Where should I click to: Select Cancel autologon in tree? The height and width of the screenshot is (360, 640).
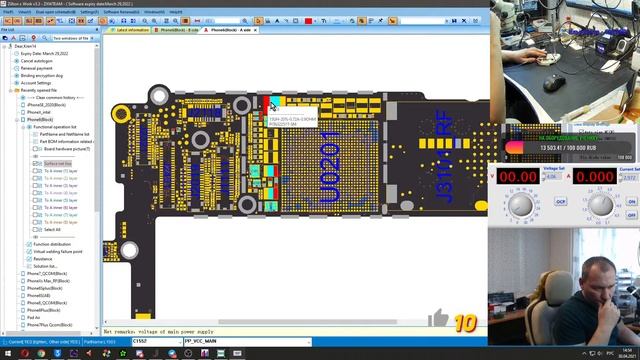[x=36, y=61]
